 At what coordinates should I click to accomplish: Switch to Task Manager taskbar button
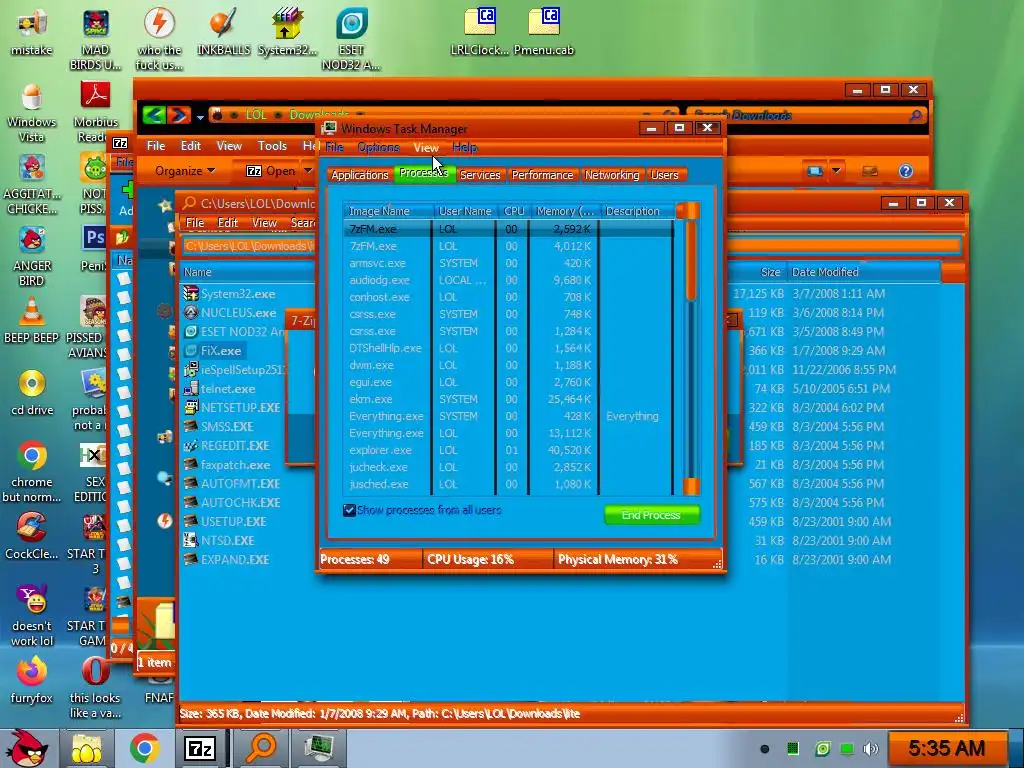(x=318, y=748)
